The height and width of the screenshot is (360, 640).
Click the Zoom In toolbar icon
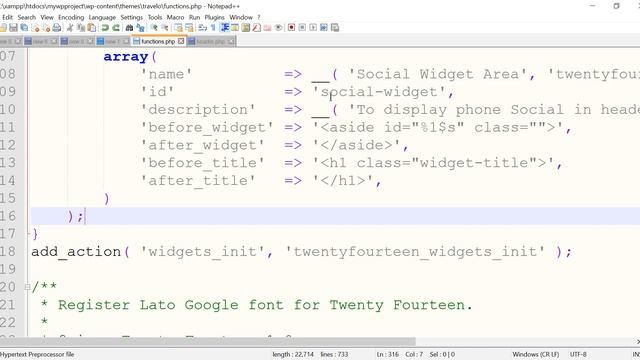click(154, 28)
